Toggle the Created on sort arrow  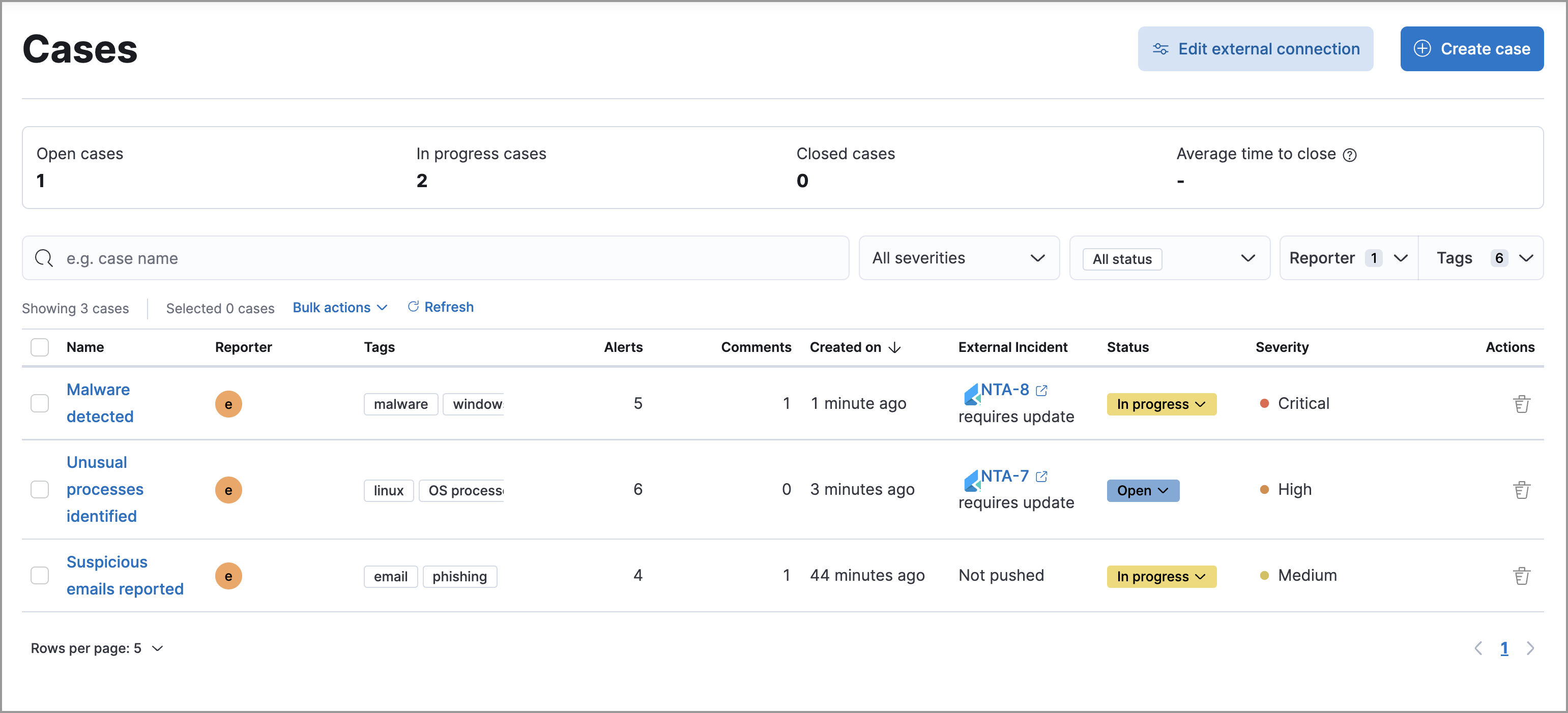tap(894, 347)
